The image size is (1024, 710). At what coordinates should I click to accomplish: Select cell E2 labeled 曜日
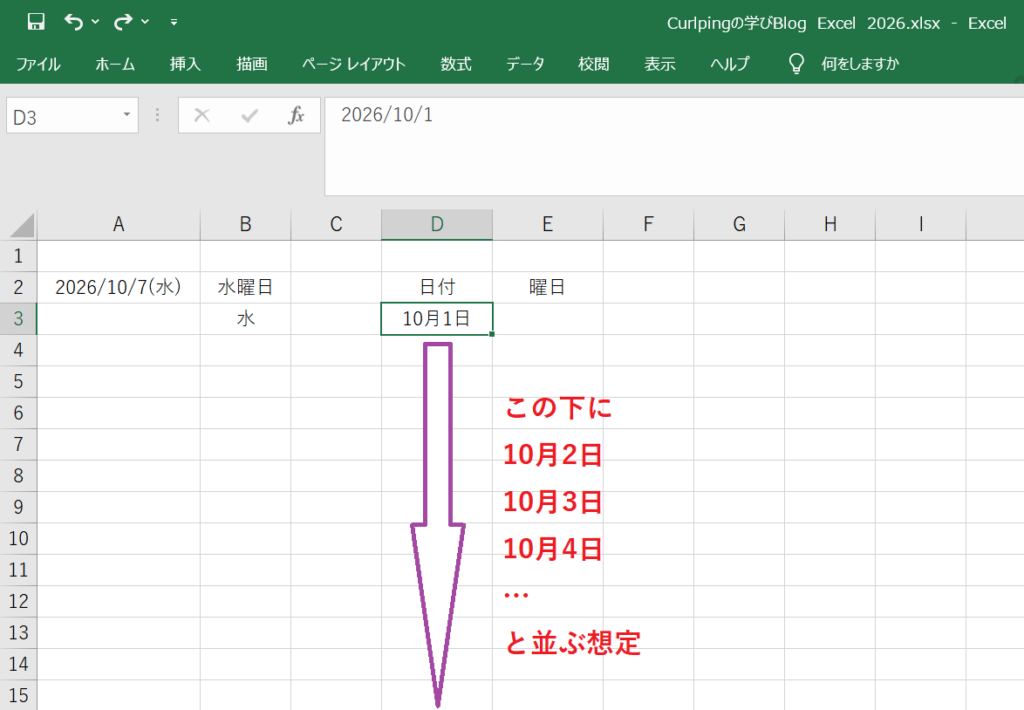548,287
